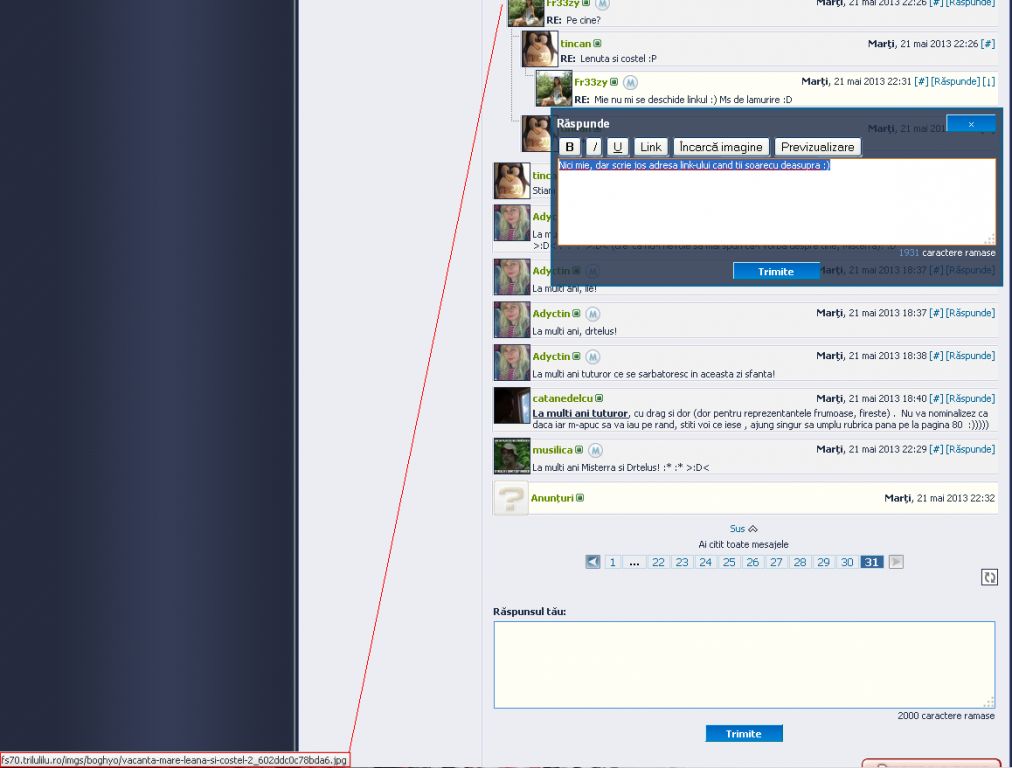Image resolution: width=1012 pixels, height=768 pixels.
Task: Open comments page 1
Action: 612,562
